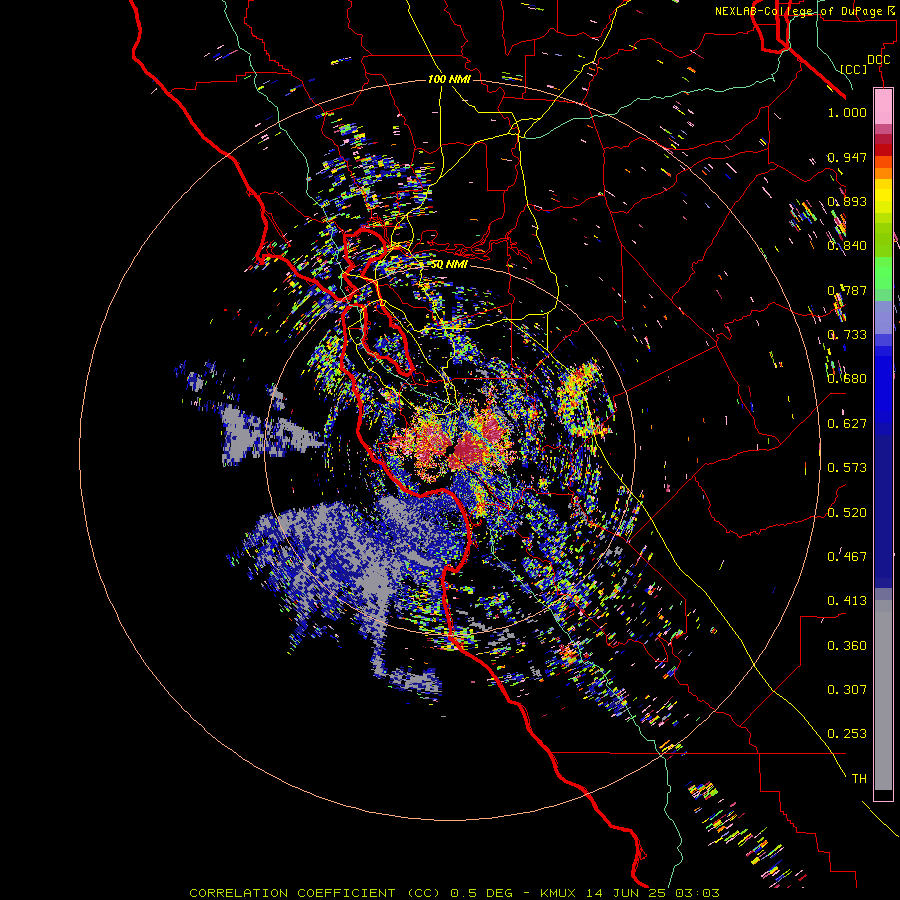Click the CORRELATION COEFFICIENT (CC) caption text
900x900 pixels.
315,893
